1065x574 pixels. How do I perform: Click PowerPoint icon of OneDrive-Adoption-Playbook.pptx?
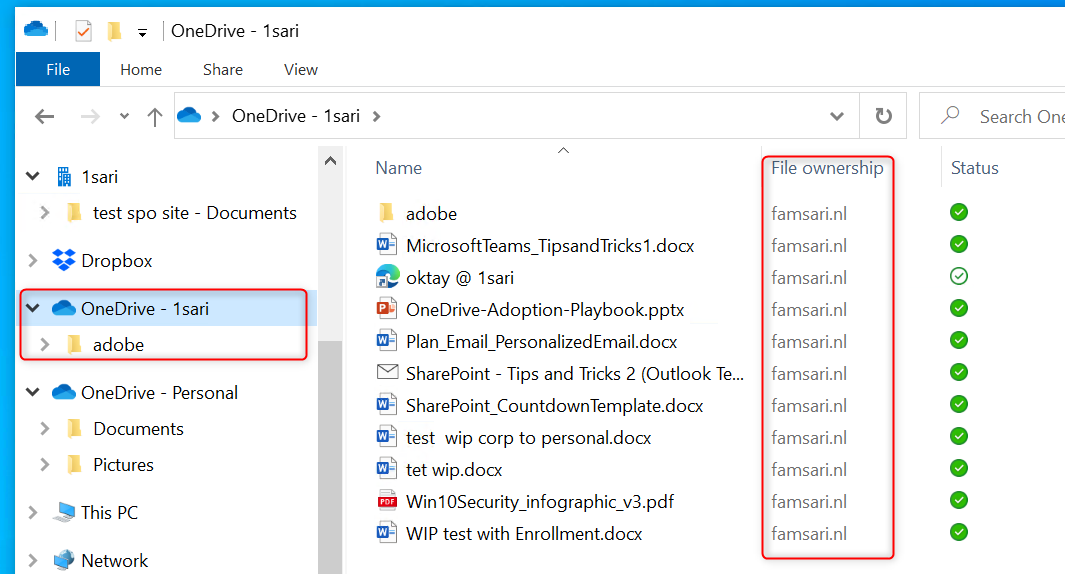pos(386,309)
